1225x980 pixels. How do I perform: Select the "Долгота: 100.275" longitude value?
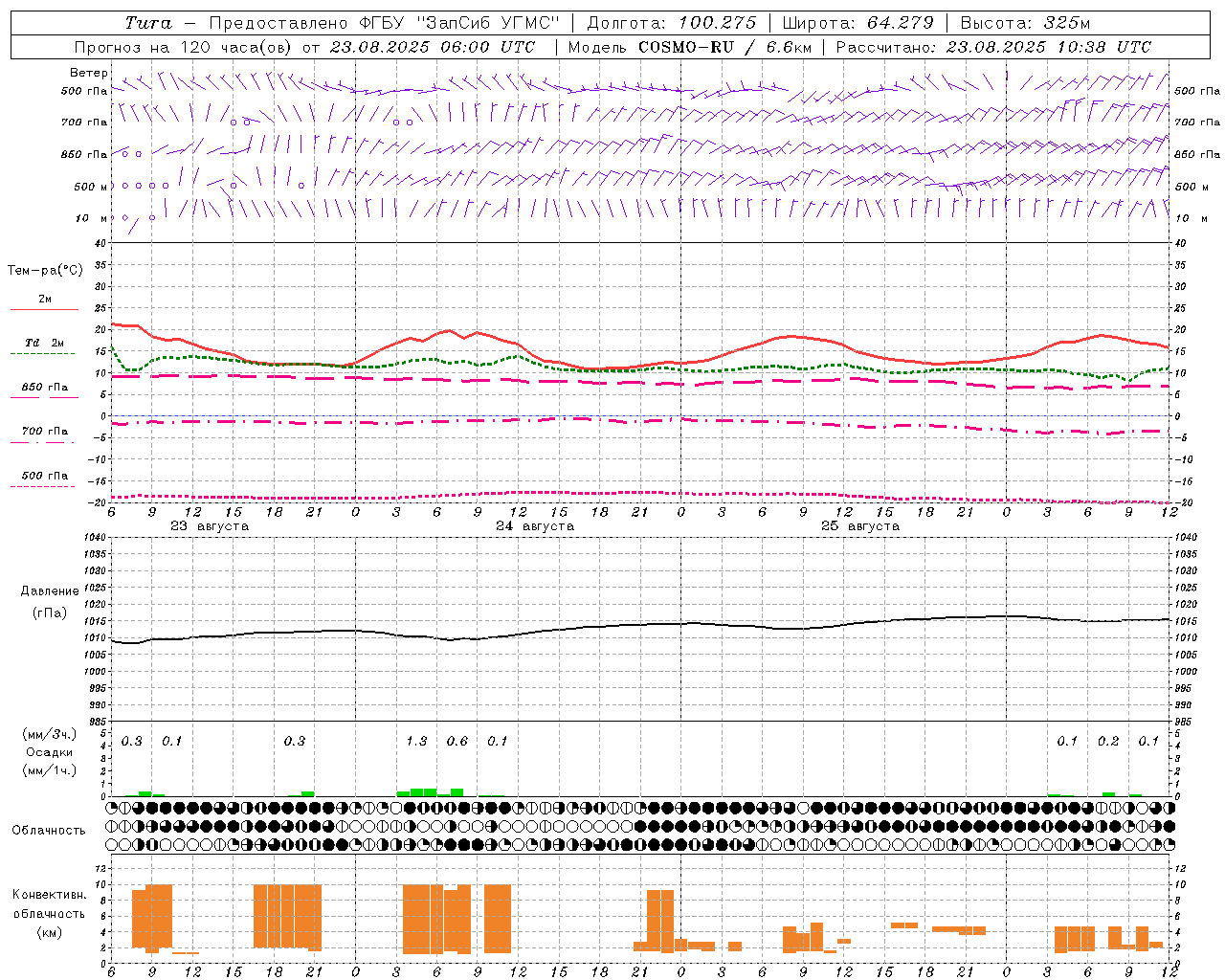click(x=672, y=23)
